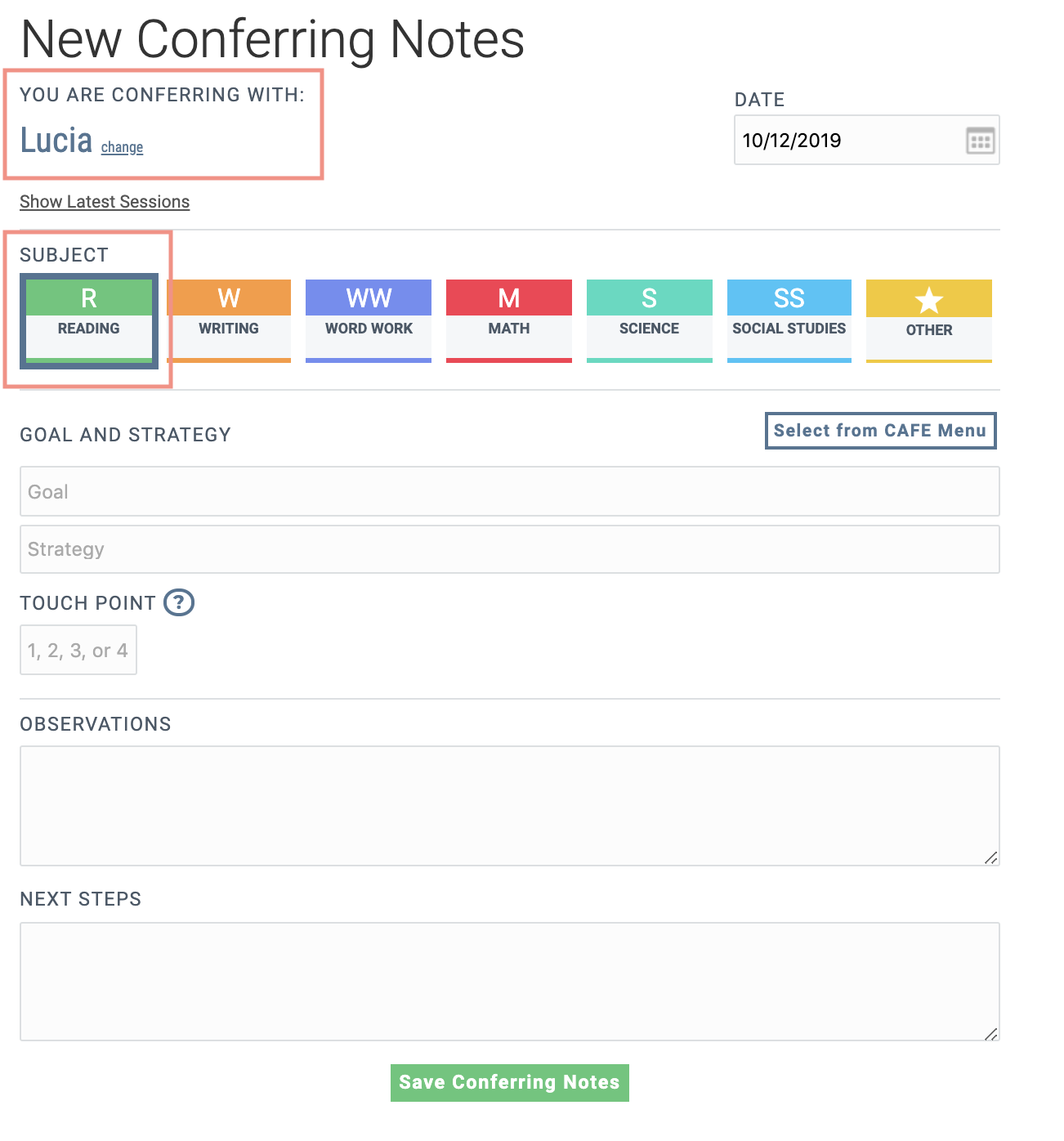Screen dimensions: 1064x1141
Task: Click inside the Next Steps text area
Action: 508,981
